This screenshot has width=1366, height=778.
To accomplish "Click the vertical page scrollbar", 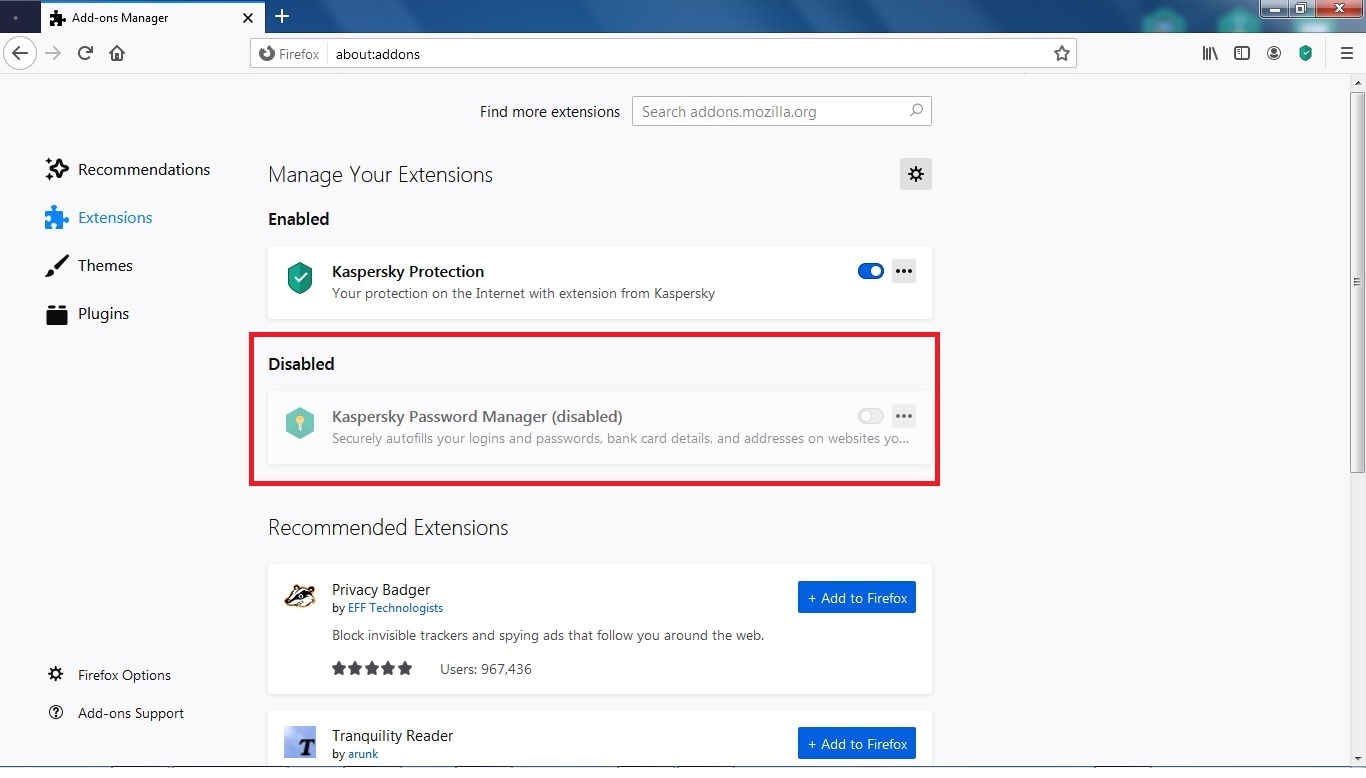I will tap(1357, 280).
